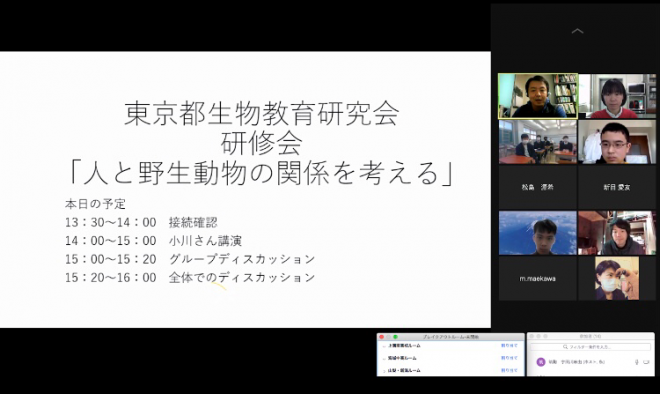660x394 pixels.
Task: Click slide heading 「人と野生動物の関係を考える」
Action: click(x=261, y=173)
